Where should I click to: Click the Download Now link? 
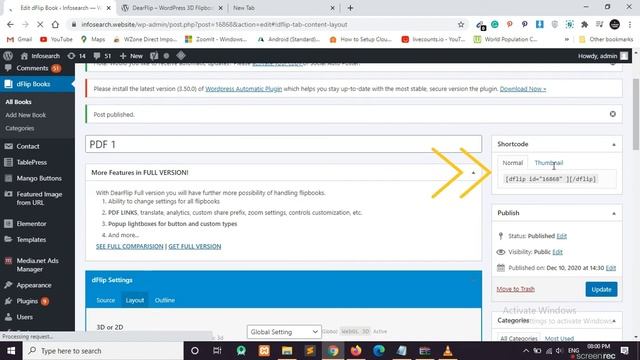(x=523, y=89)
